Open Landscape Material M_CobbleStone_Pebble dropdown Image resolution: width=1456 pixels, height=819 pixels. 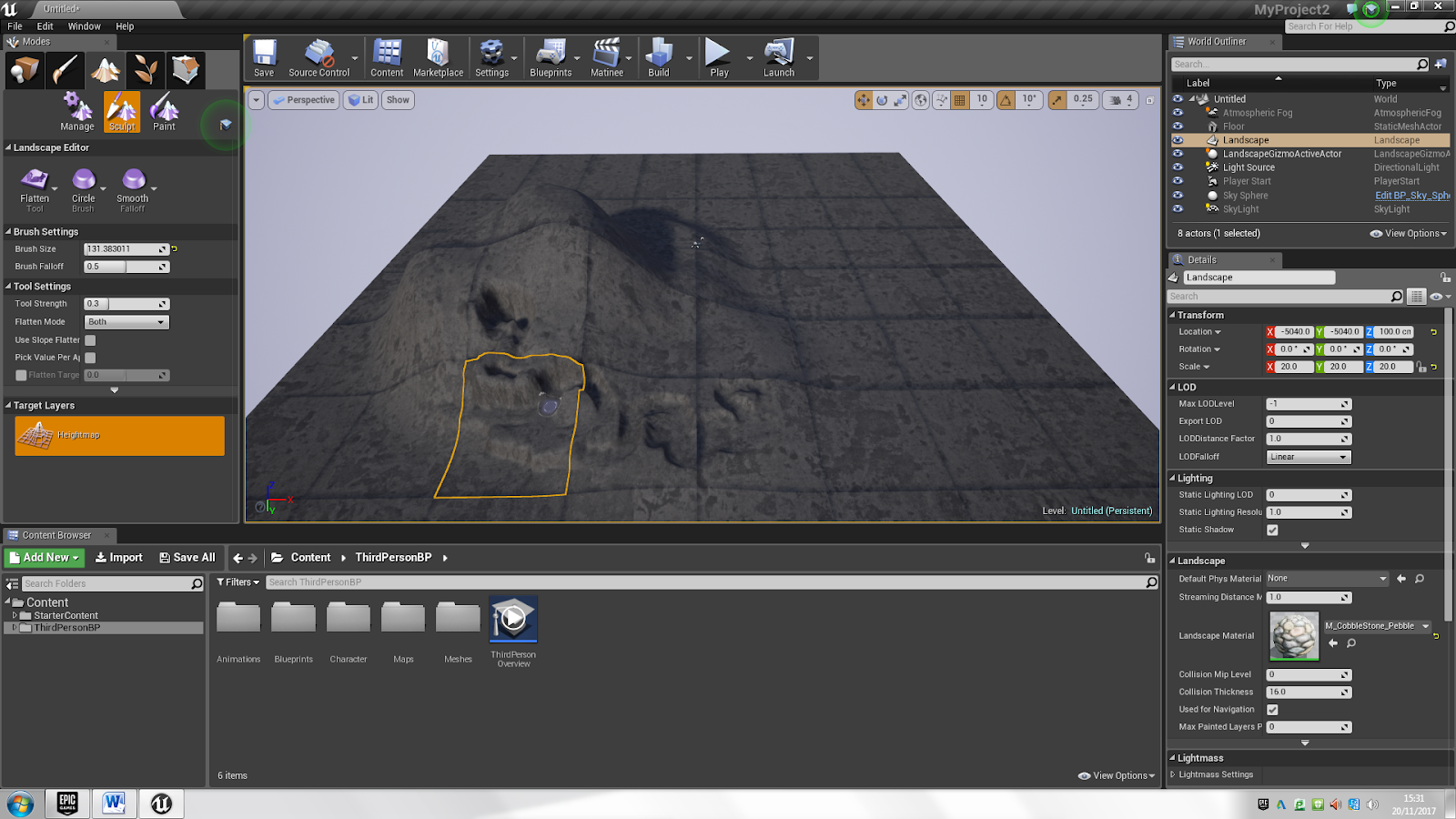click(1378, 626)
